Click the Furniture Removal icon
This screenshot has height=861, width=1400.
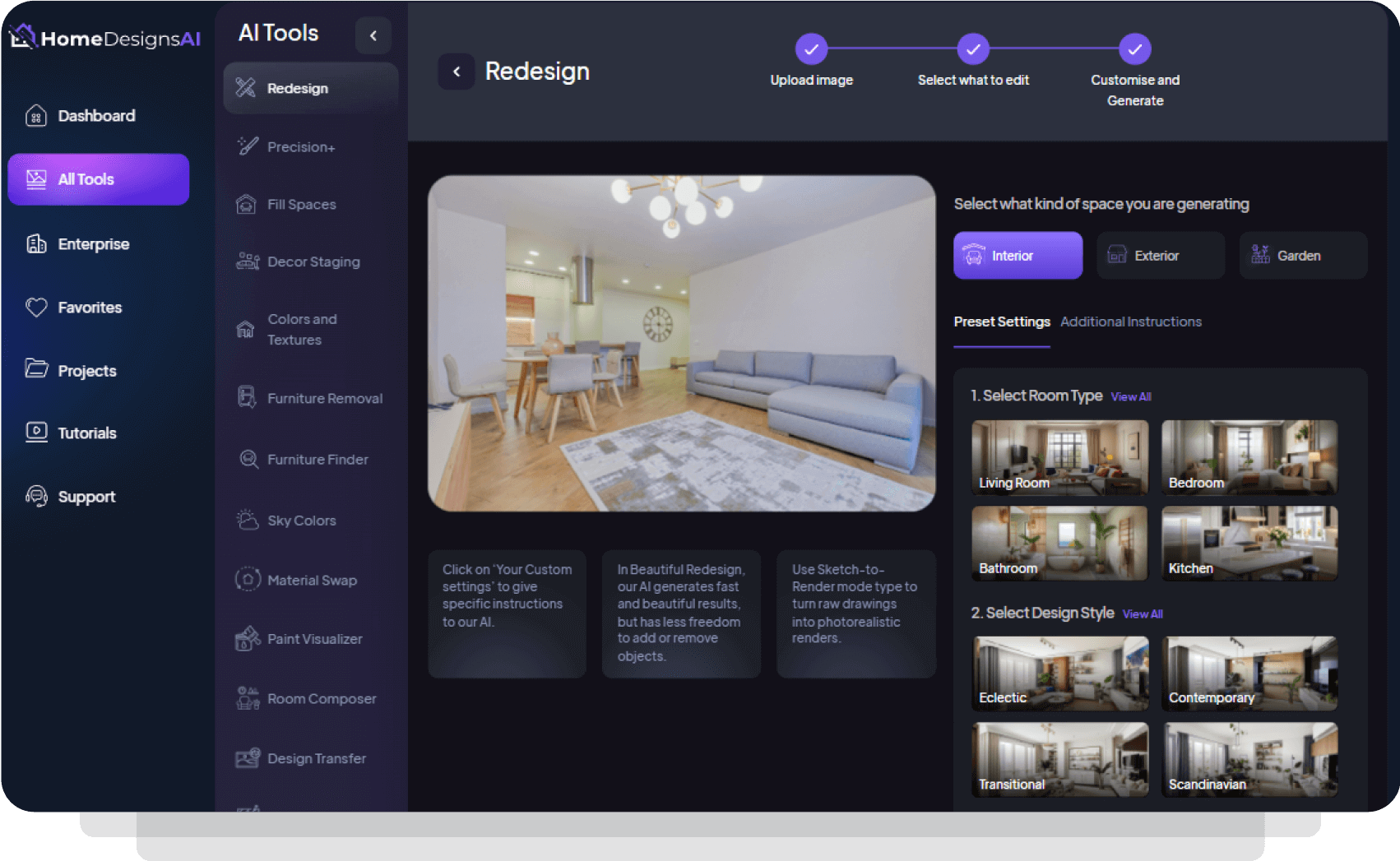[x=247, y=398]
